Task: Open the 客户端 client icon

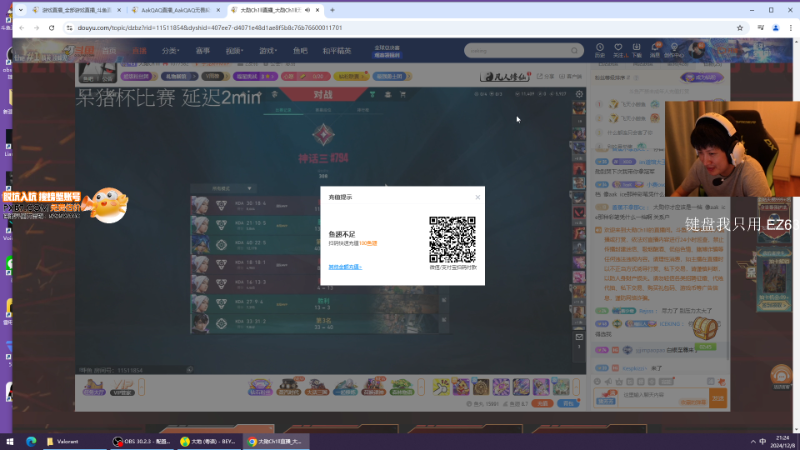Action: [x=570, y=76]
